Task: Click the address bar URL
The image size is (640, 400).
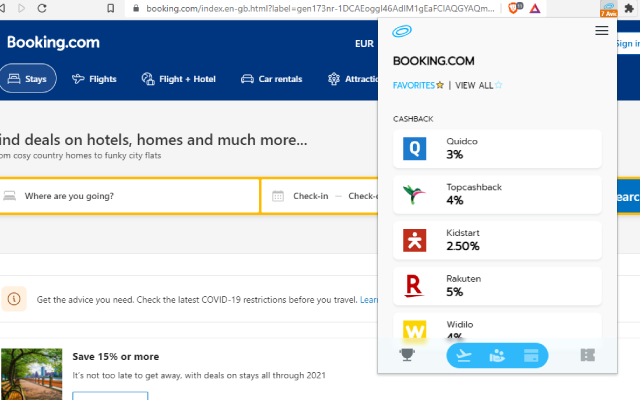Action: (x=320, y=8)
